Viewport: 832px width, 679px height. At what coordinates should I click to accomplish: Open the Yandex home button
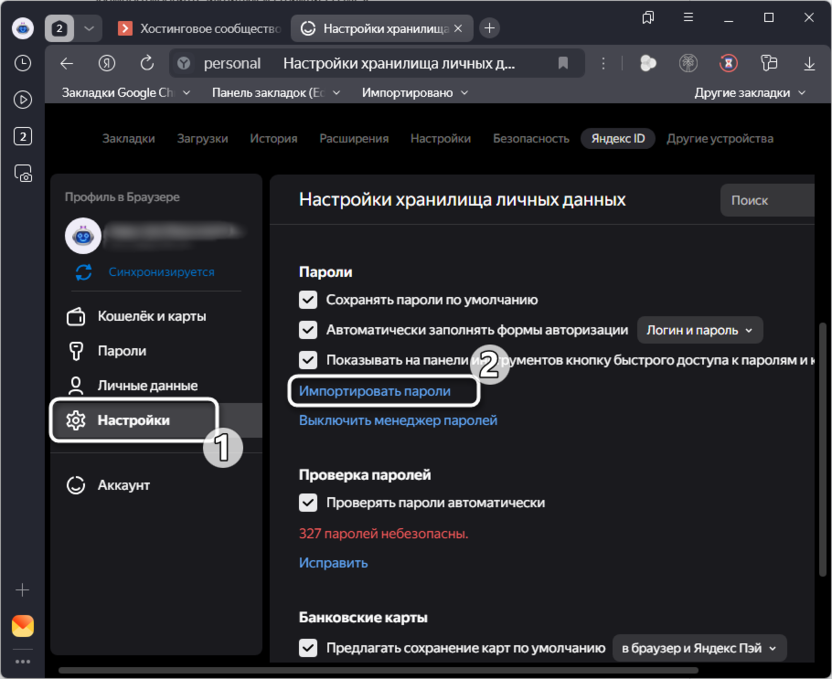tap(107, 64)
